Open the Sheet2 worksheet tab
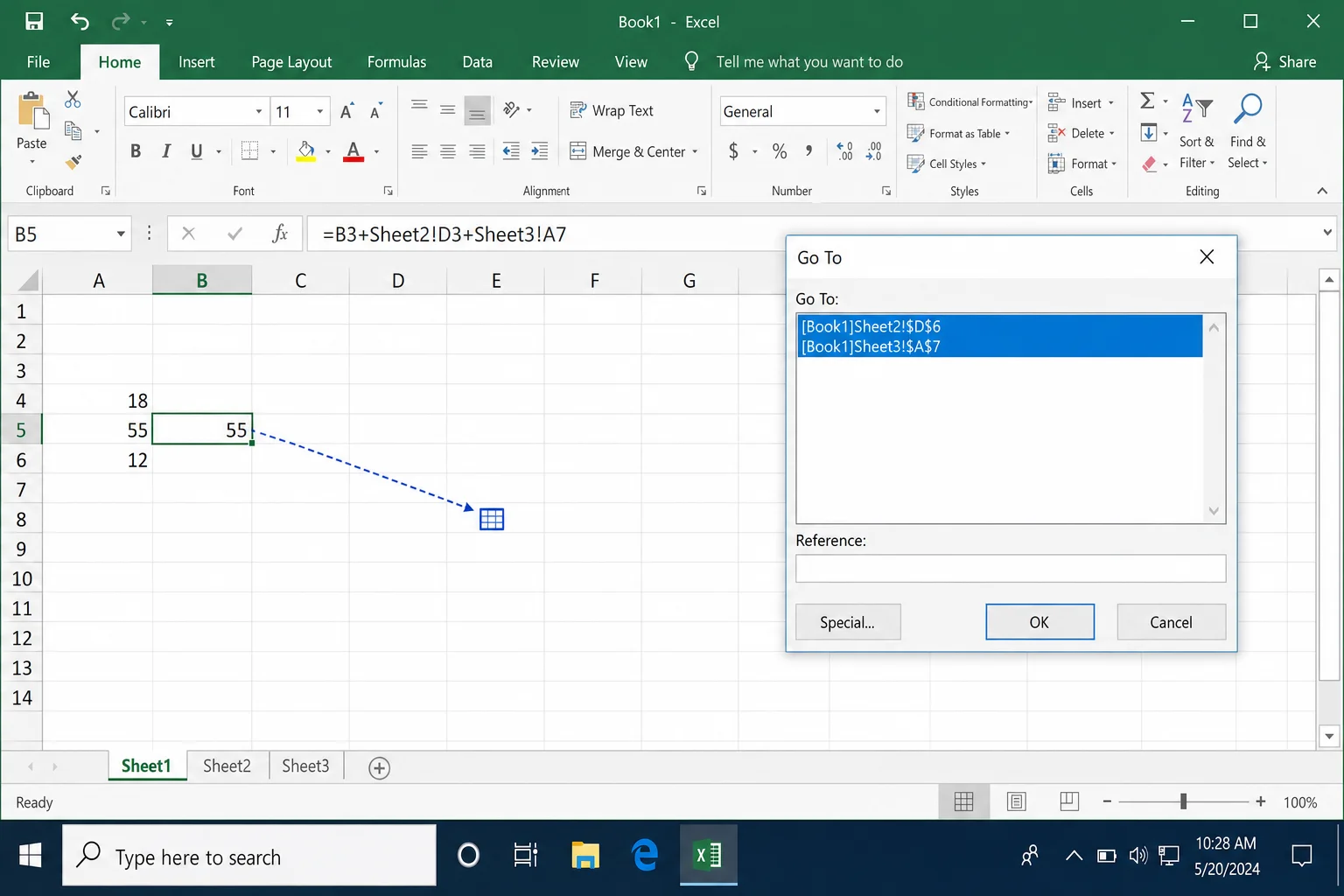 227,766
